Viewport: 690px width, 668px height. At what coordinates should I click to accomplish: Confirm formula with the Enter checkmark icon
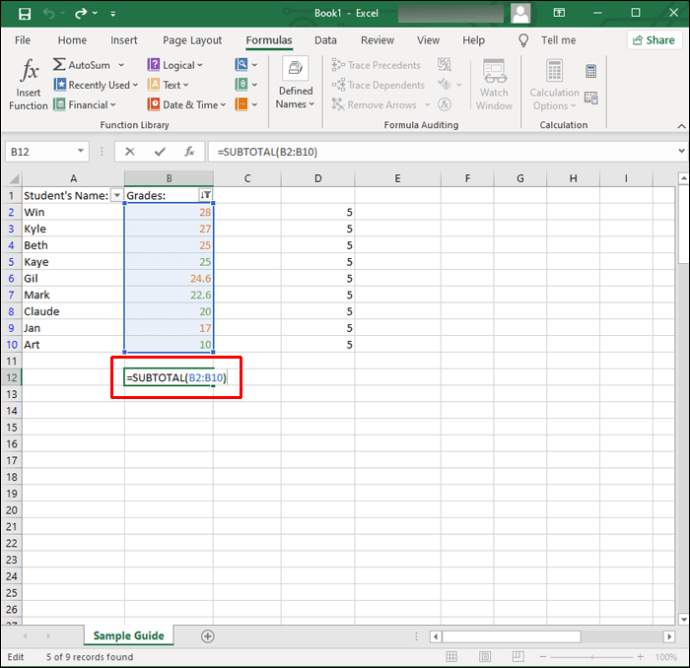tap(159, 152)
